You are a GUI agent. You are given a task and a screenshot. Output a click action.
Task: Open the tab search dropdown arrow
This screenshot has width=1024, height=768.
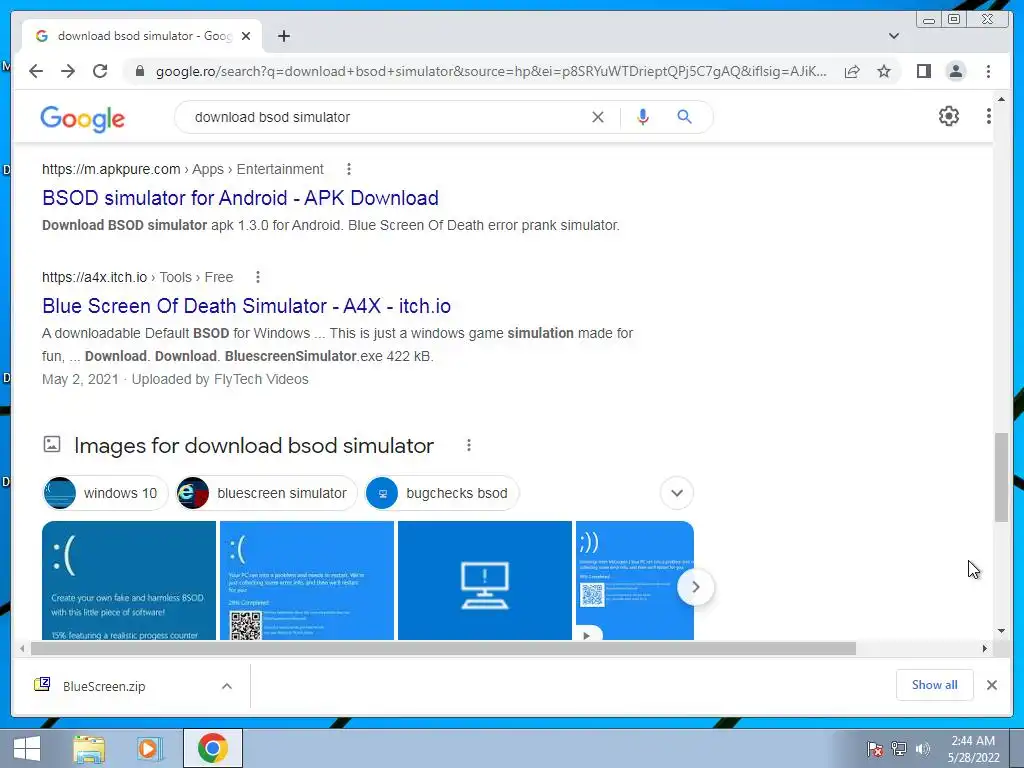pyautogui.click(x=894, y=36)
